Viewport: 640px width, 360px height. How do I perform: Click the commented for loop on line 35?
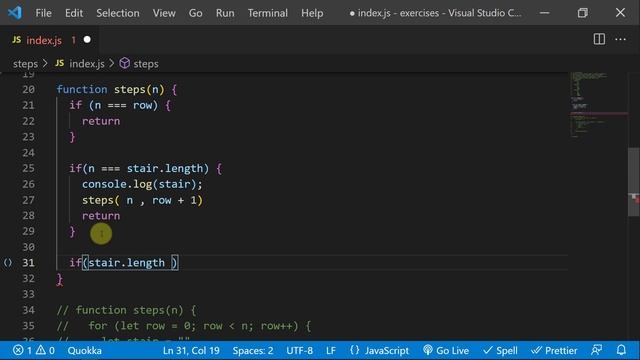coord(184,326)
